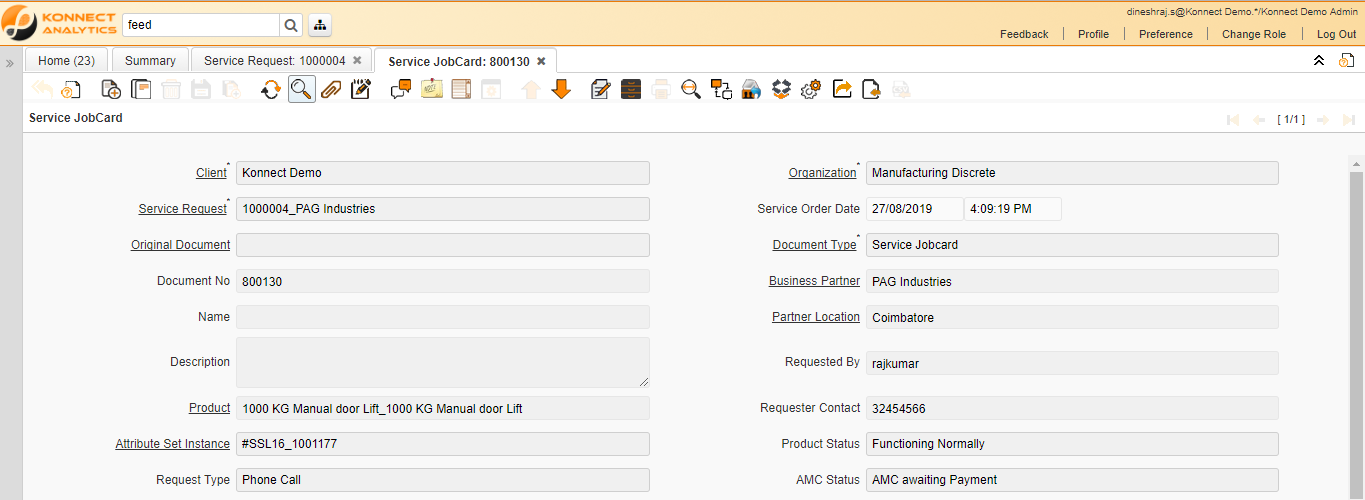The image size is (1365, 500).
Task: Close the Service JobCard: 800130 tab
Action: click(541, 61)
